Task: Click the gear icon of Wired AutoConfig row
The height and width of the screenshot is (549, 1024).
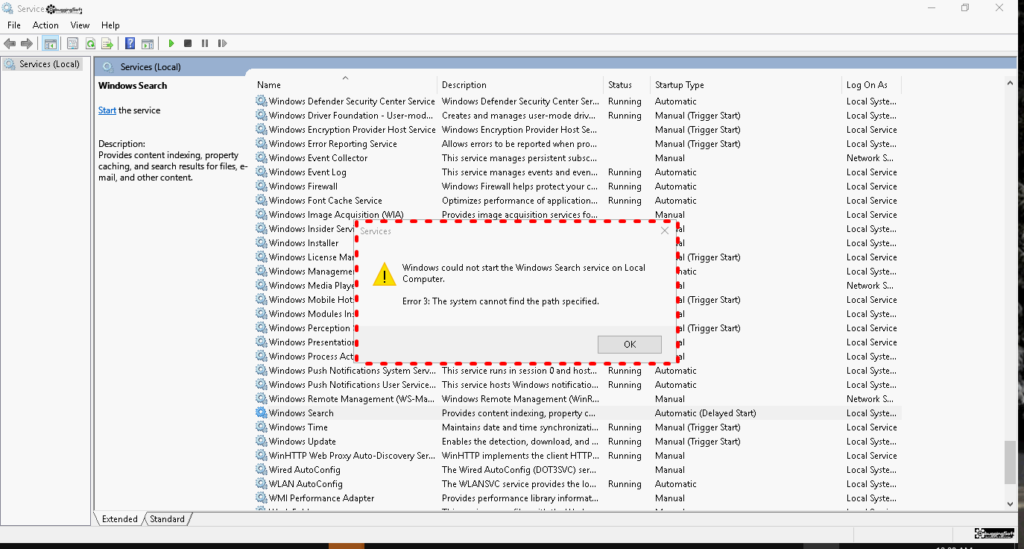Action: [261, 469]
